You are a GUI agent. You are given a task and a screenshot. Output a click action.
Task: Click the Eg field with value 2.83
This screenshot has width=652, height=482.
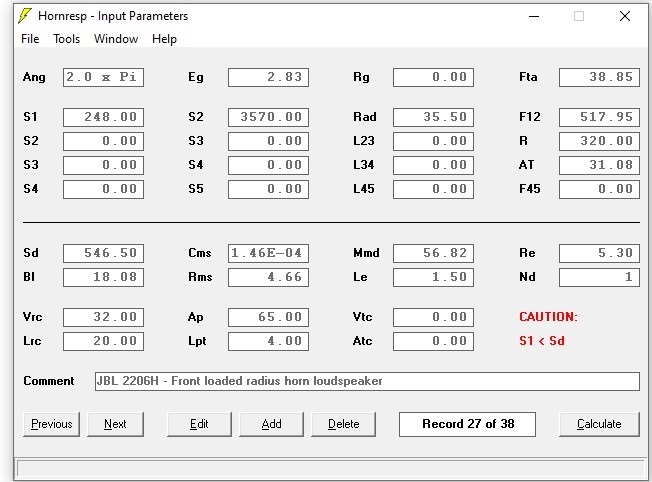coord(268,77)
